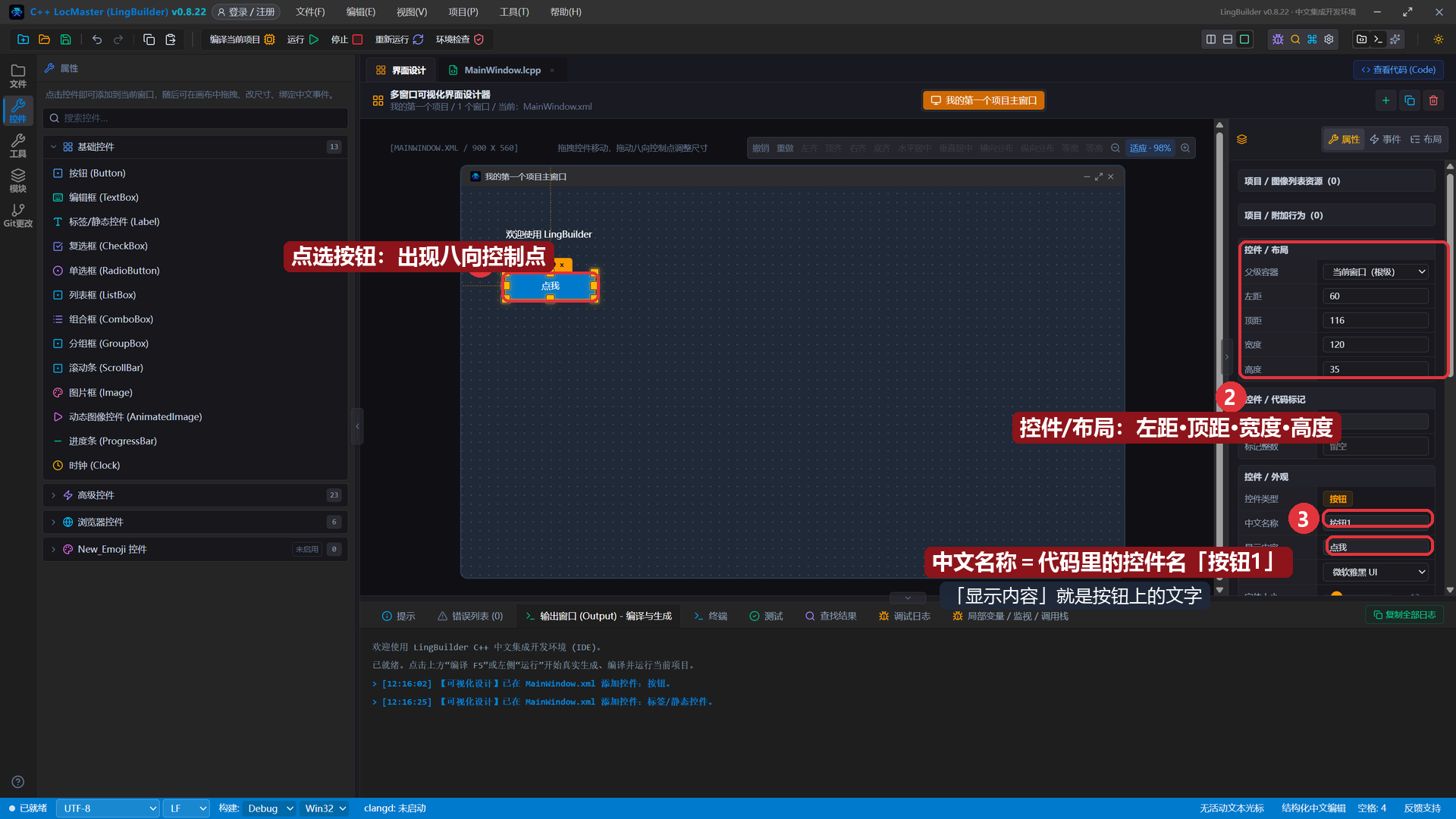Screen dimensions: 1456x819
Task: Switch to 错误列表 tab
Action: 470,617
